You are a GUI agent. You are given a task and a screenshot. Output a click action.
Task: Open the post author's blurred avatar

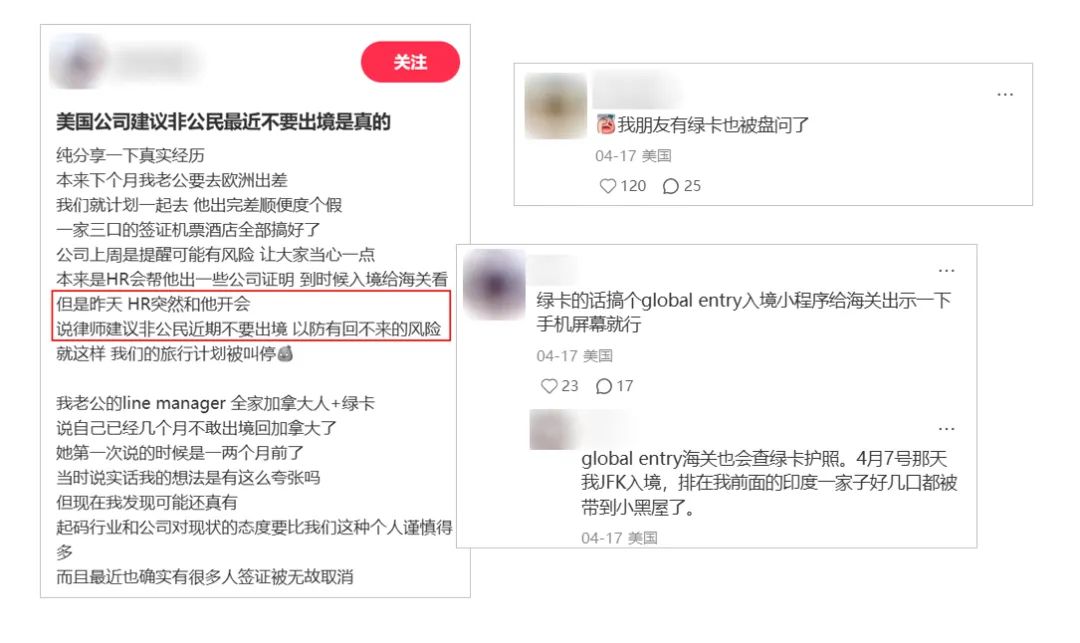pos(79,63)
